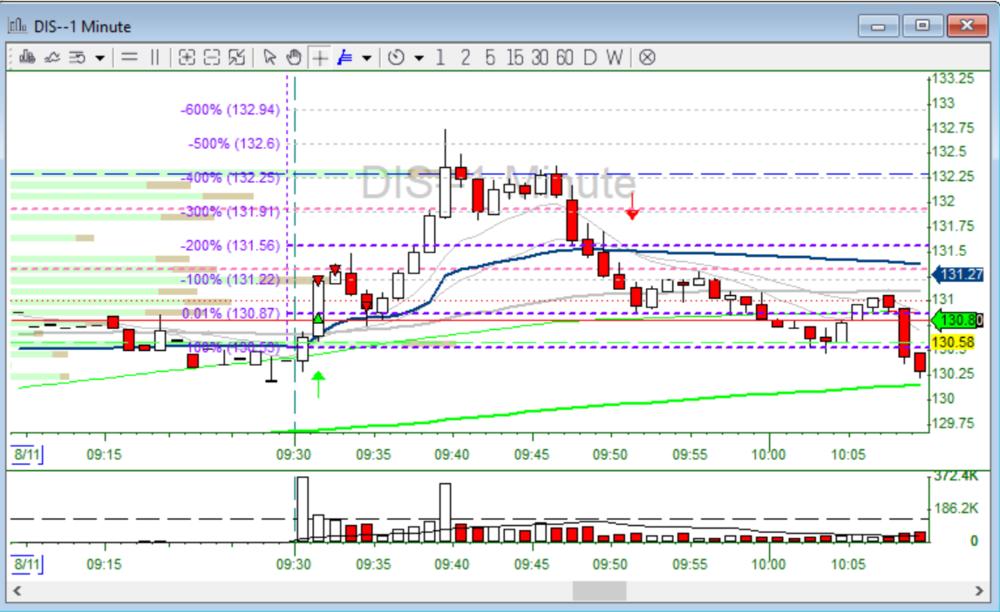Select the arrow pointer tool
This screenshot has width=1000, height=612.
click(270, 57)
